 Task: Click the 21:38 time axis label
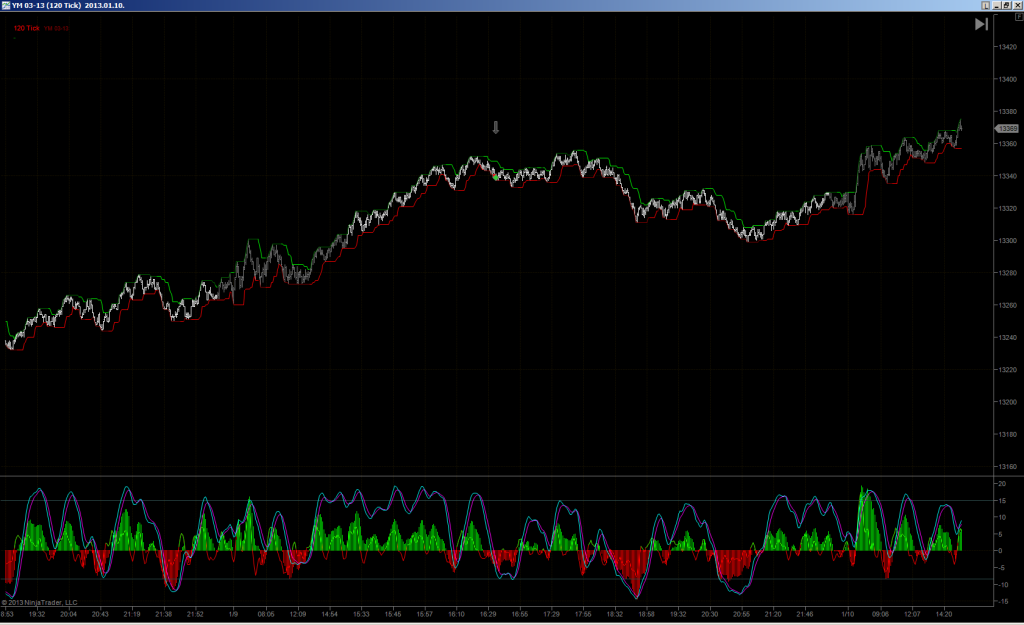pos(164,614)
